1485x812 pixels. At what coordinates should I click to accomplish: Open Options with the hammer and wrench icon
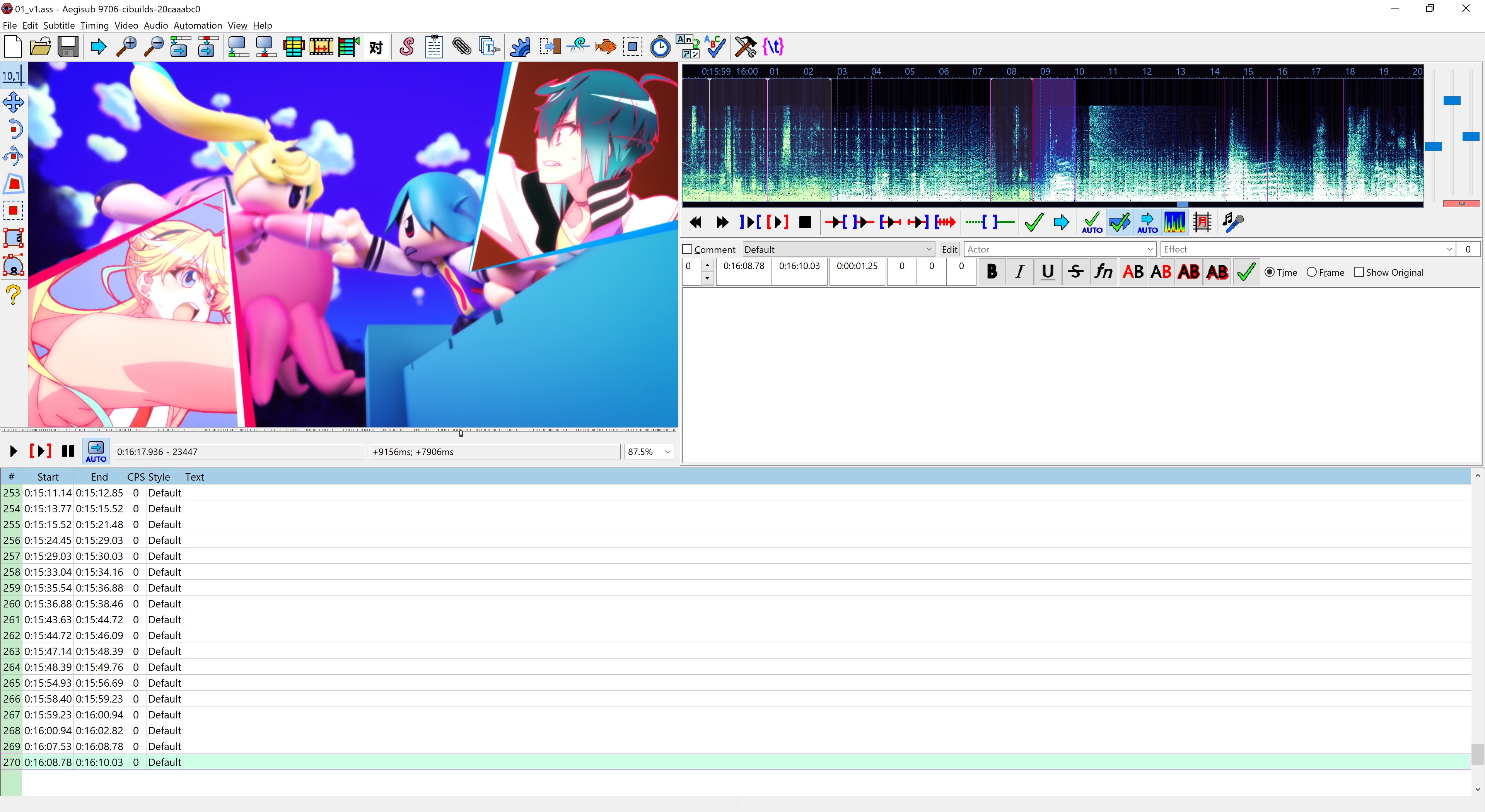tap(745, 47)
